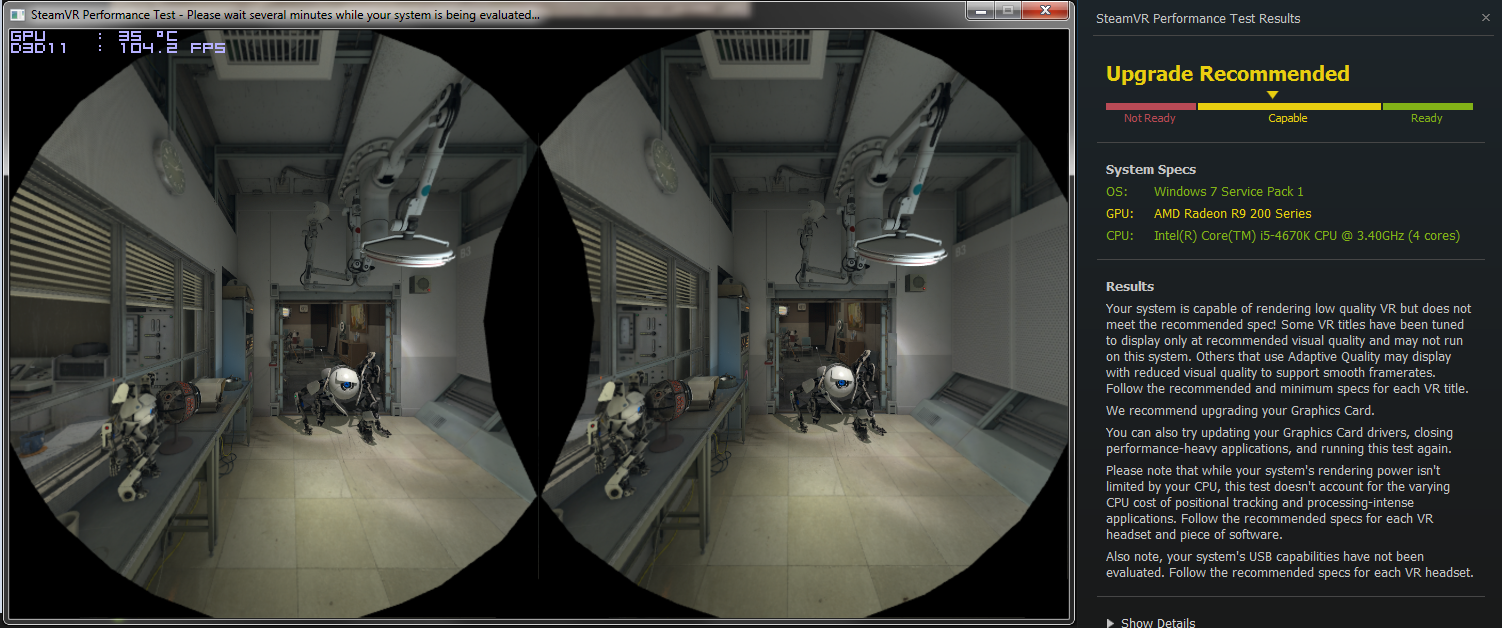Click the "Results" heading
This screenshot has height=628, width=1502.
[x=1130, y=287]
